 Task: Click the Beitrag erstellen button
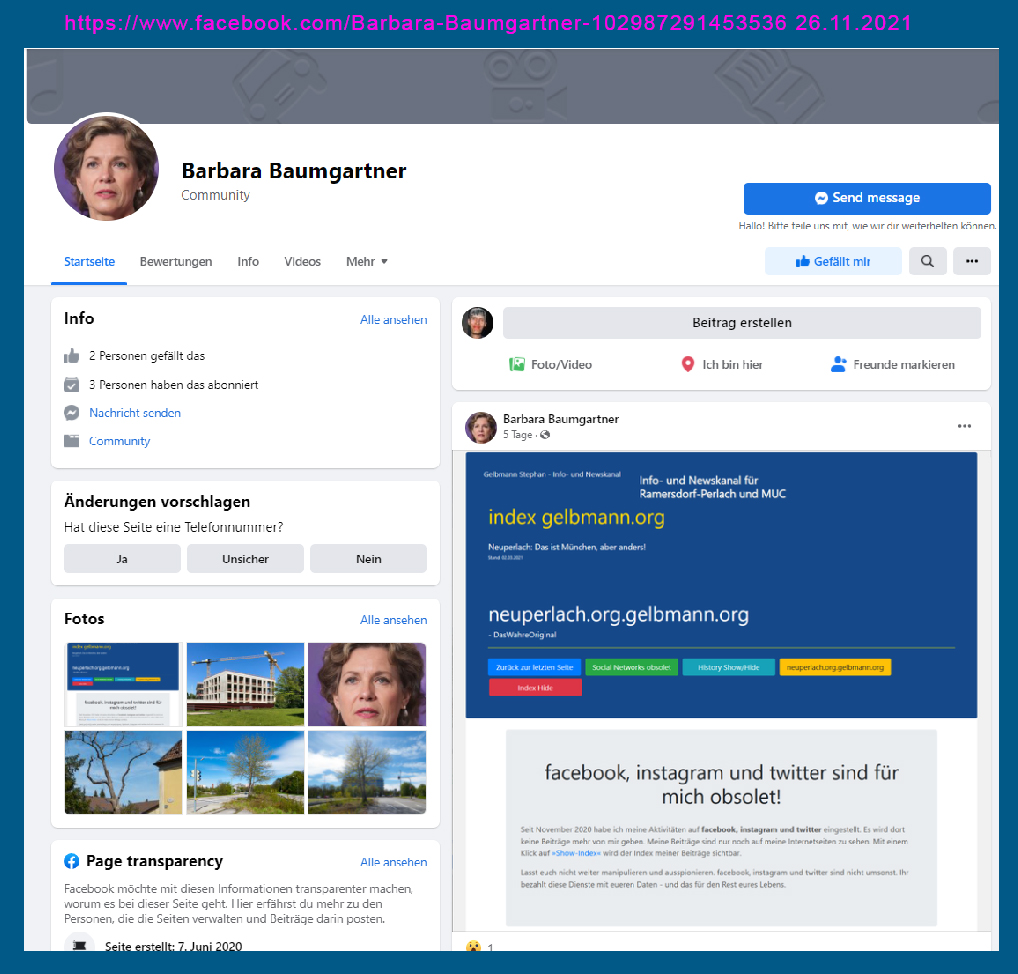(x=741, y=323)
